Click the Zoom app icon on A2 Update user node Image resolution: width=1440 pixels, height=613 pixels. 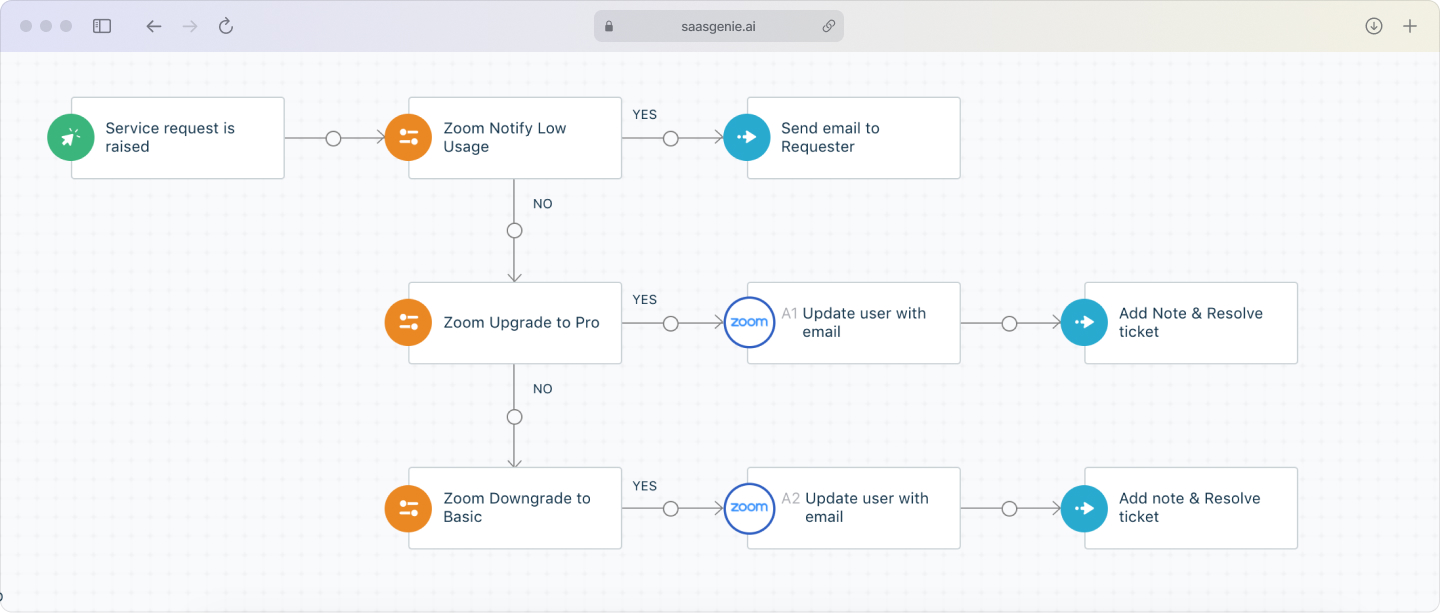tap(749, 508)
